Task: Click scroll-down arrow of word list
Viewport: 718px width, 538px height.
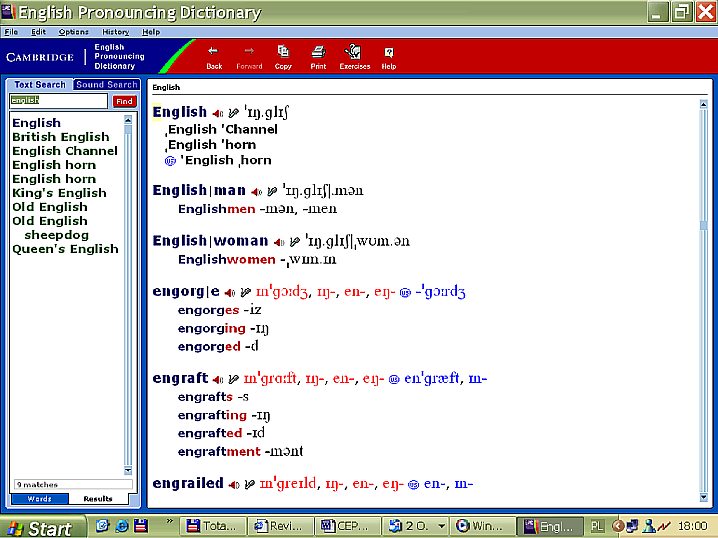Action: 128,471
